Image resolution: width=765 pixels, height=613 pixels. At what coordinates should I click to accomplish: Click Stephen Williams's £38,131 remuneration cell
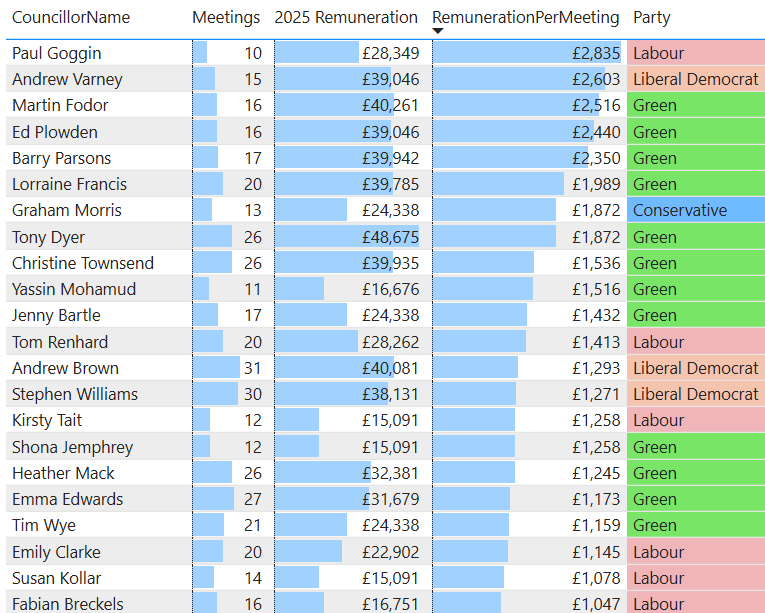tap(391, 394)
